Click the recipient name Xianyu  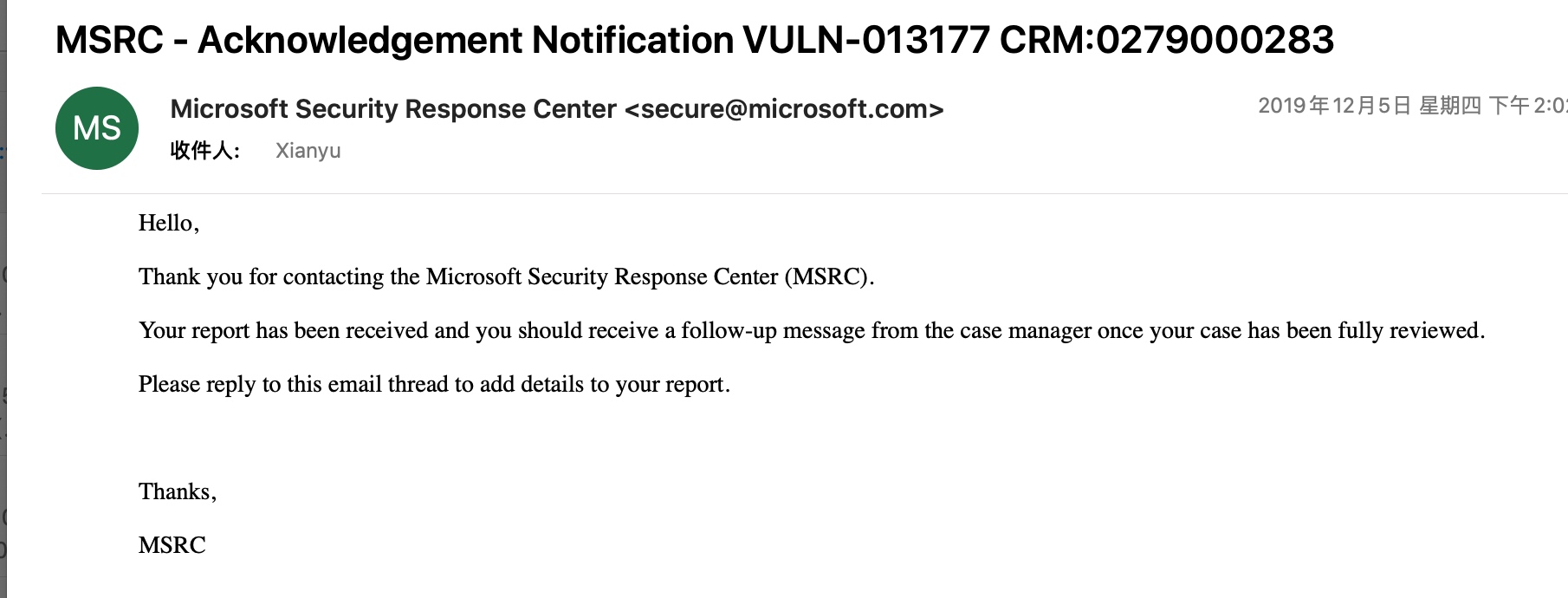click(308, 151)
